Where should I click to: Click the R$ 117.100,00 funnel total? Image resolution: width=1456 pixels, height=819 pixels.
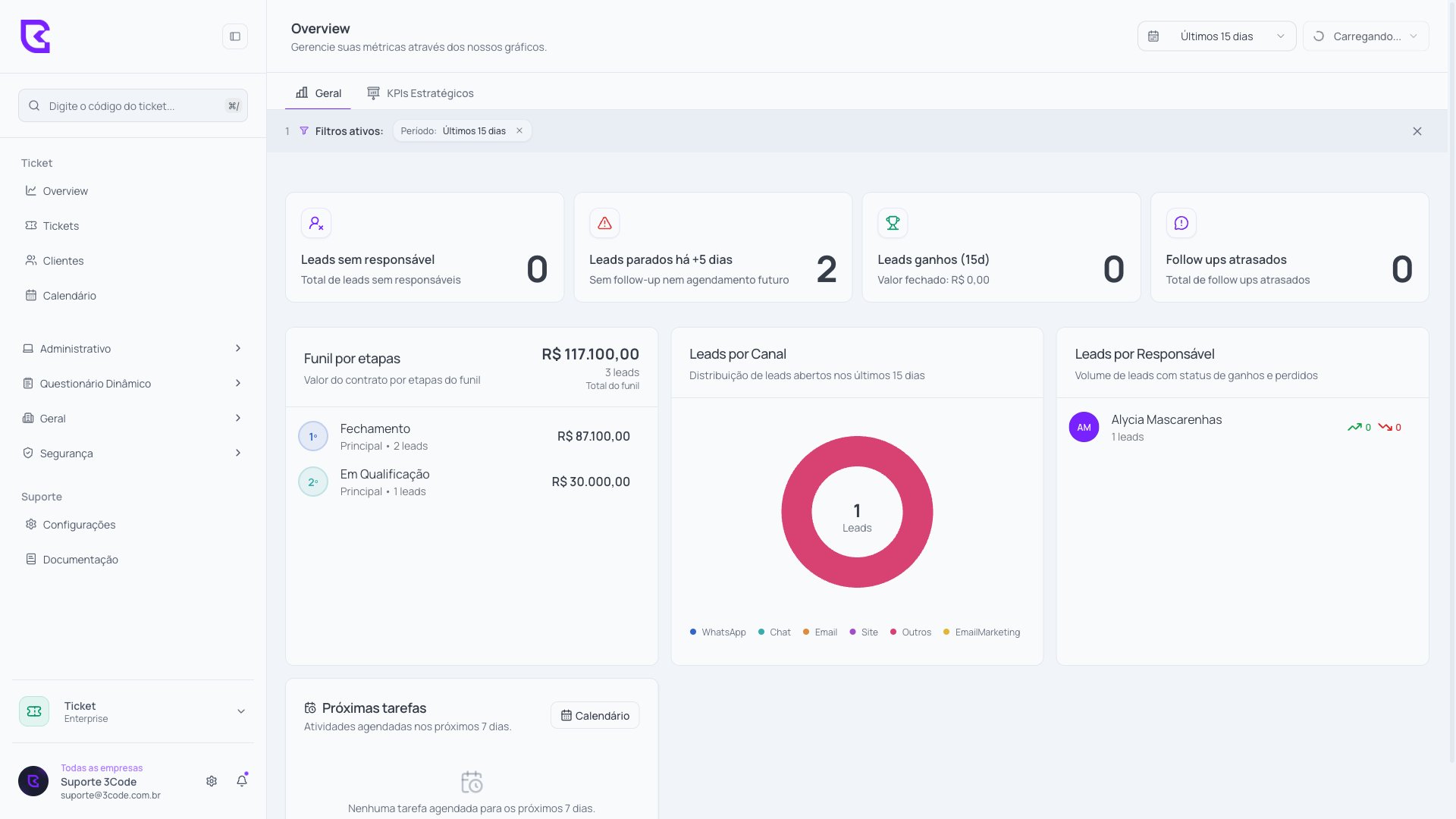[590, 354]
